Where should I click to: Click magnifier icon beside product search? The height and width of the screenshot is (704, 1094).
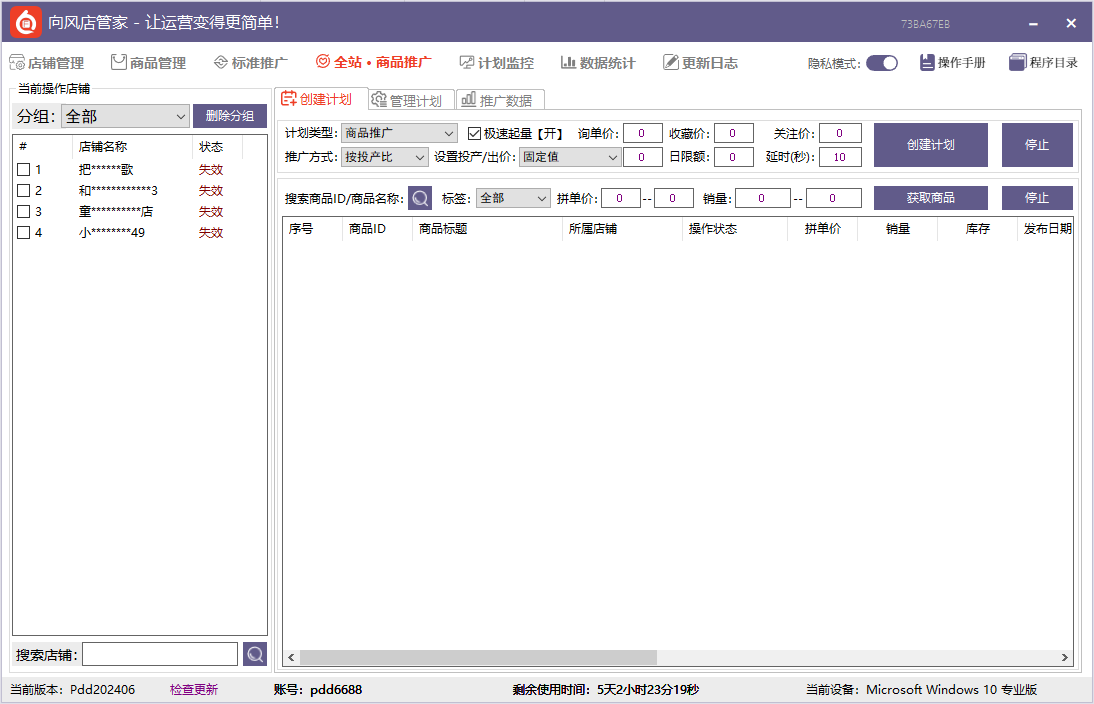click(x=420, y=198)
